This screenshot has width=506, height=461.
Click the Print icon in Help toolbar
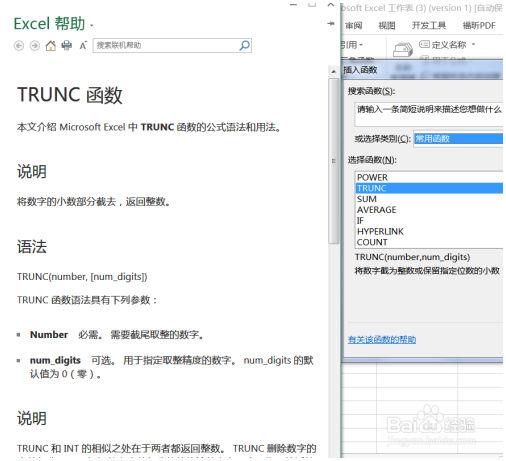pos(67,45)
